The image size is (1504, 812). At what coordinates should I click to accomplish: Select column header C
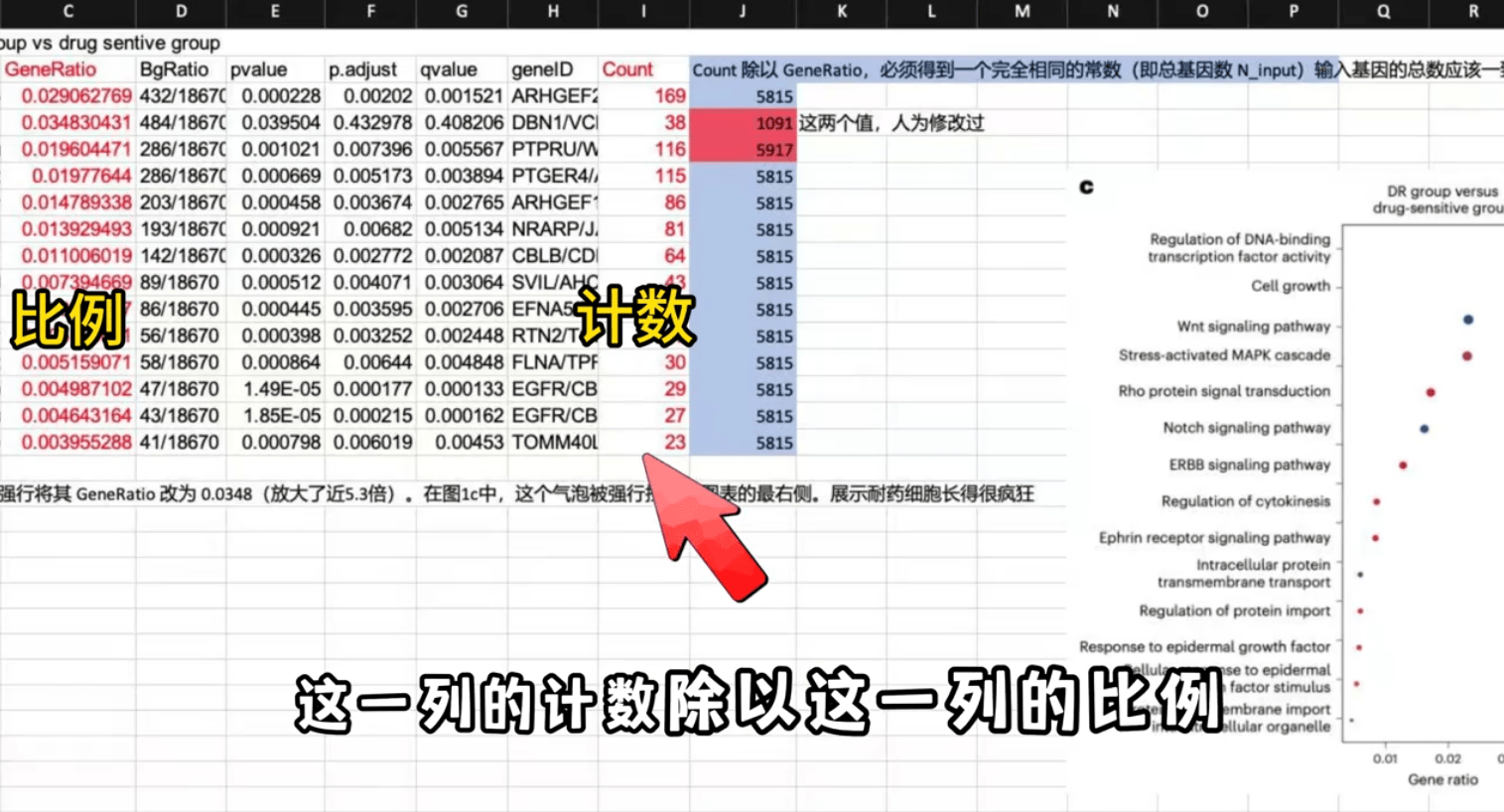(x=68, y=14)
